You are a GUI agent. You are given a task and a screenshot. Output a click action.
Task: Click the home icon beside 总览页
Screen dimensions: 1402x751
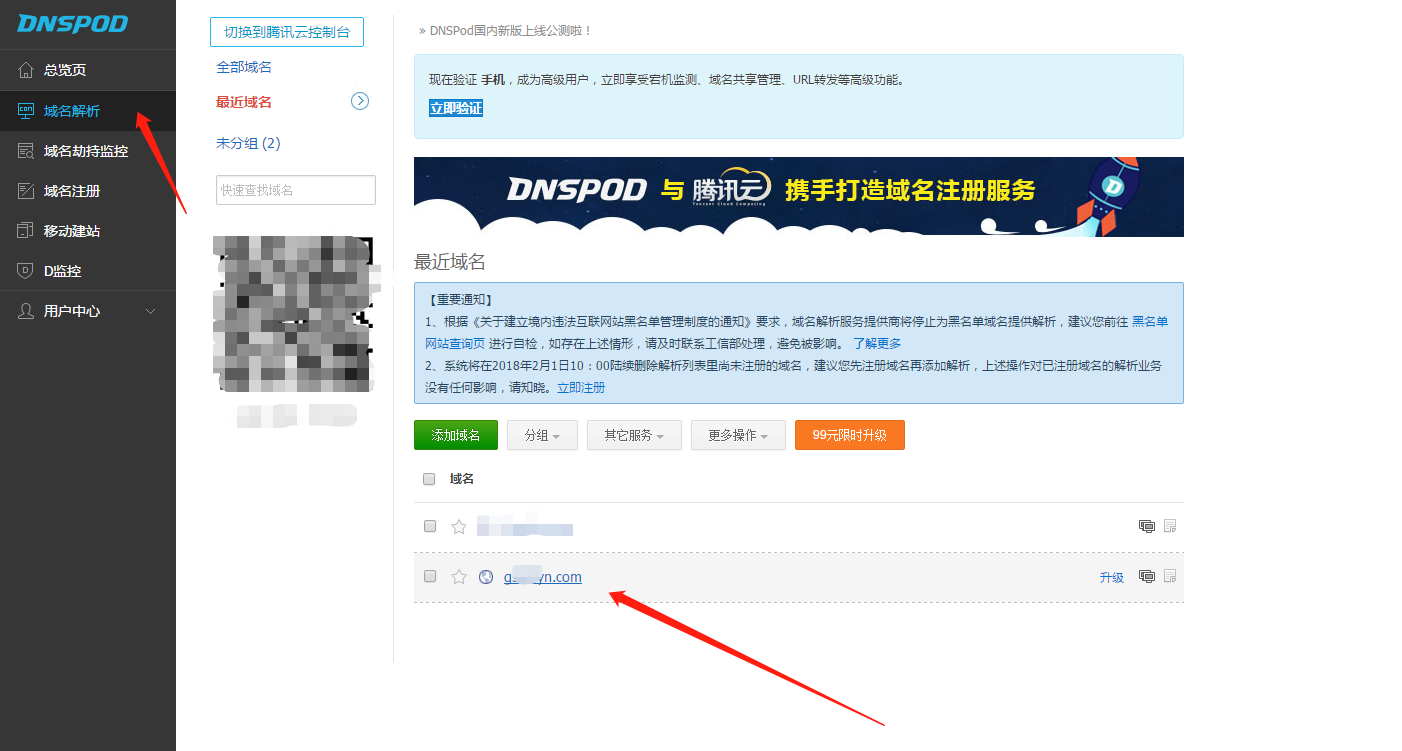tap(26, 70)
